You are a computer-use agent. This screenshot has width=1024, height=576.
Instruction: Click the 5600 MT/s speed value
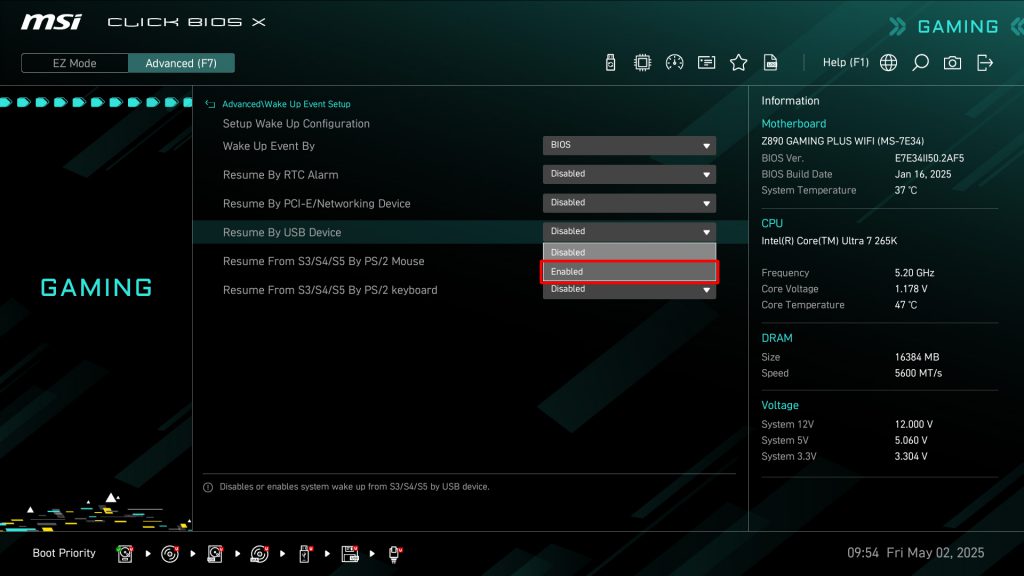coord(918,373)
